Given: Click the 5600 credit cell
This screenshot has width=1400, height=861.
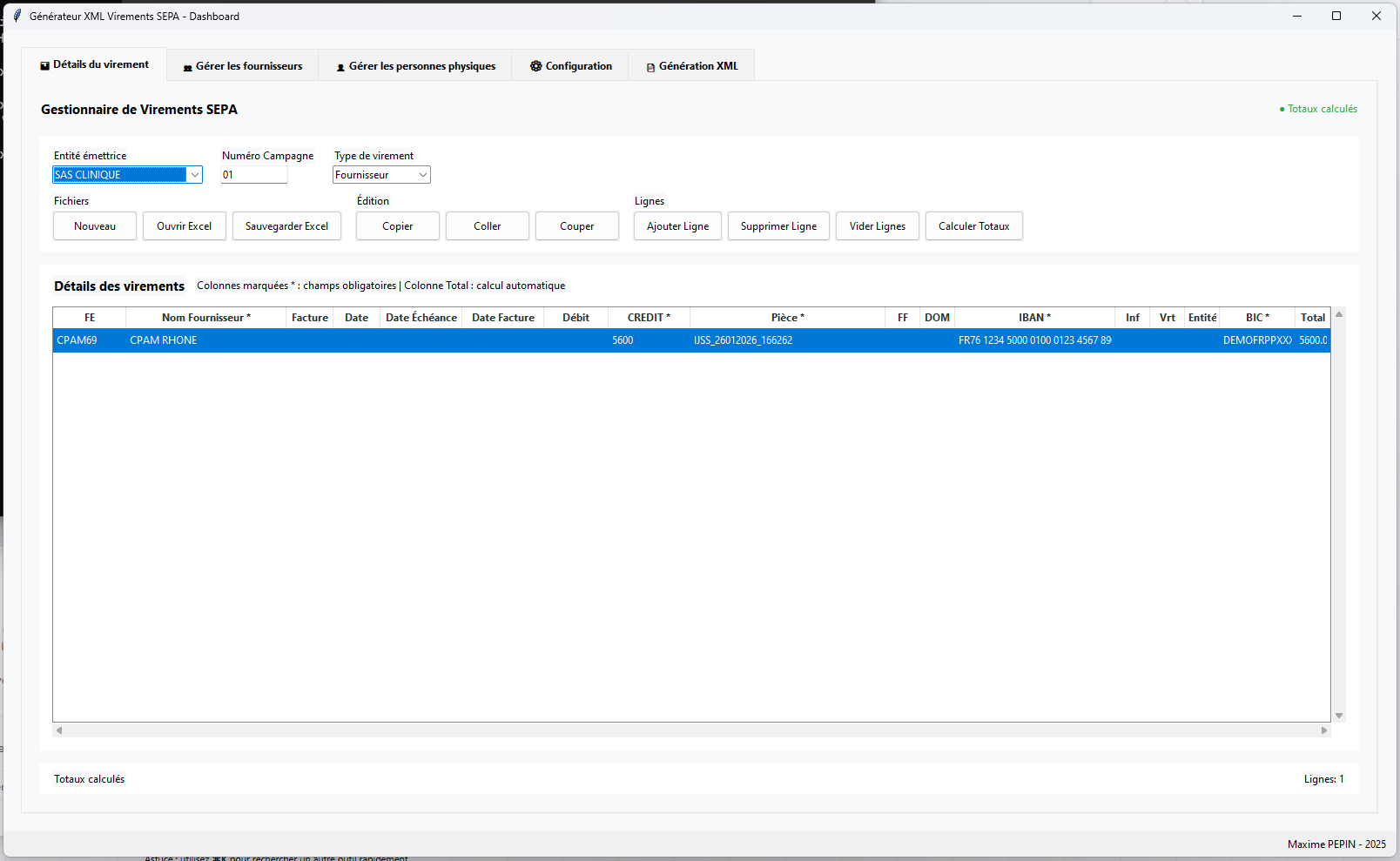Looking at the screenshot, I should click(x=649, y=340).
